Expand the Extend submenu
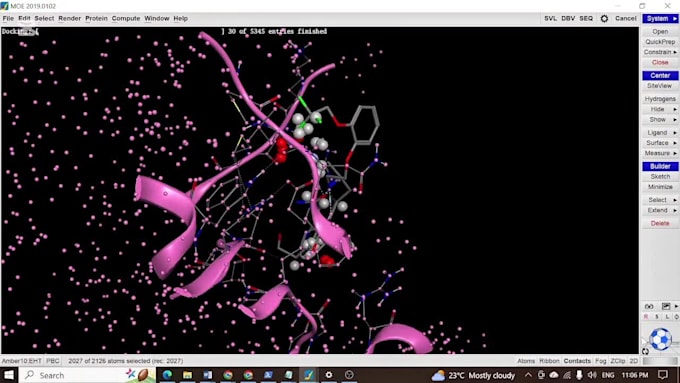This screenshot has width=680, height=383. [x=660, y=210]
